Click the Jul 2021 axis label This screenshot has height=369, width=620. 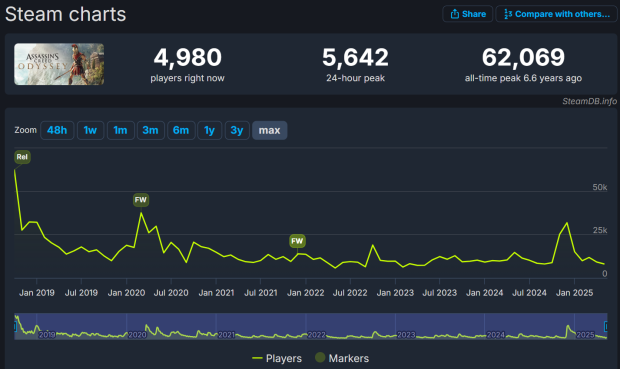click(261, 293)
